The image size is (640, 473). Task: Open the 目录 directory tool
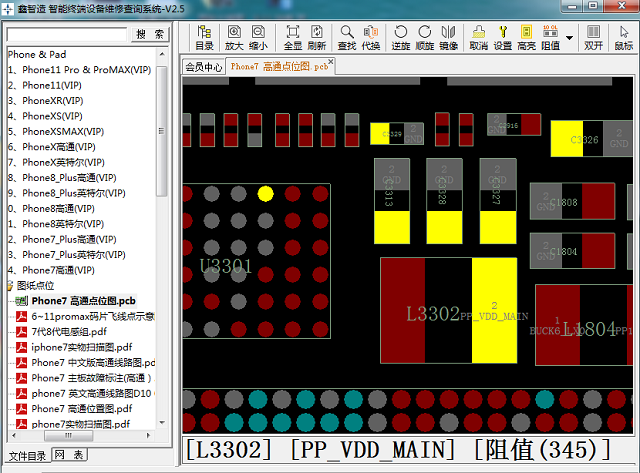tap(204, 38)
